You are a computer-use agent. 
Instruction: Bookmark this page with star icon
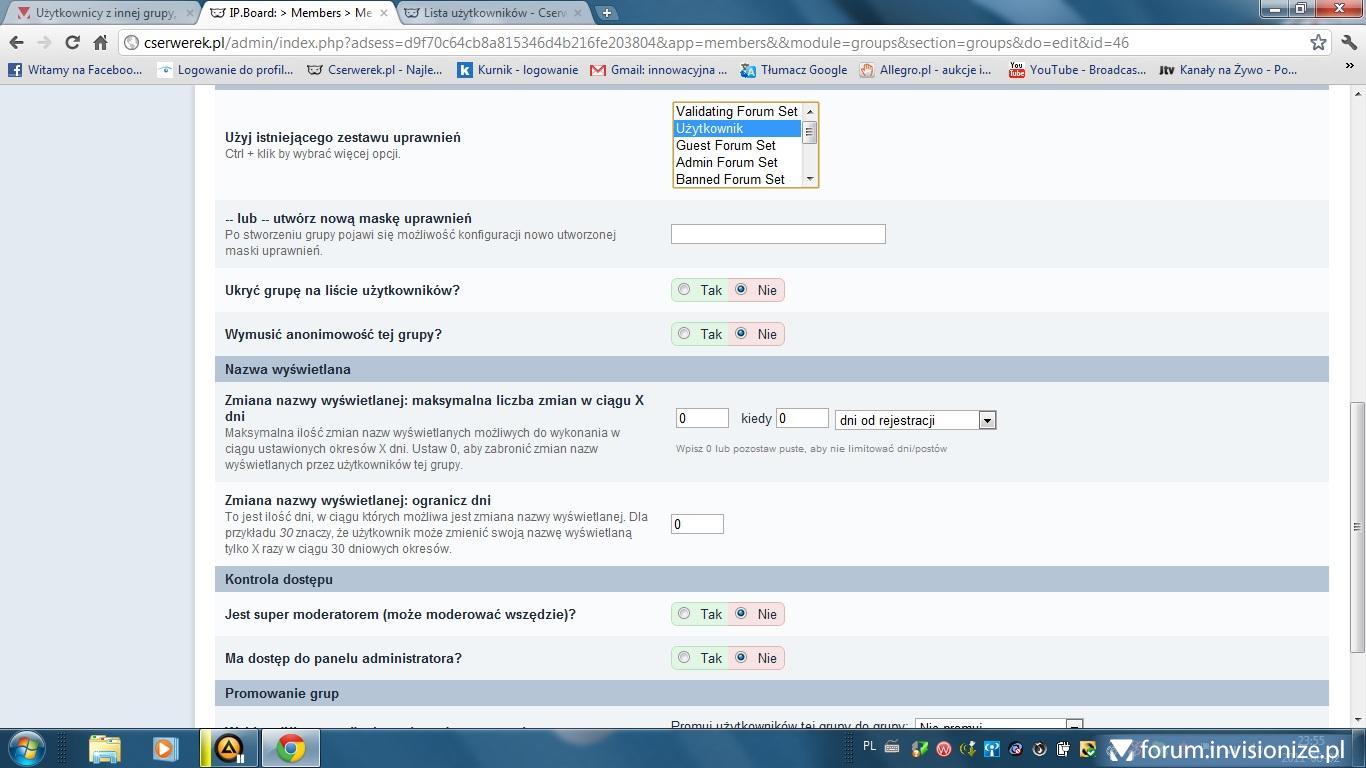1318,42
